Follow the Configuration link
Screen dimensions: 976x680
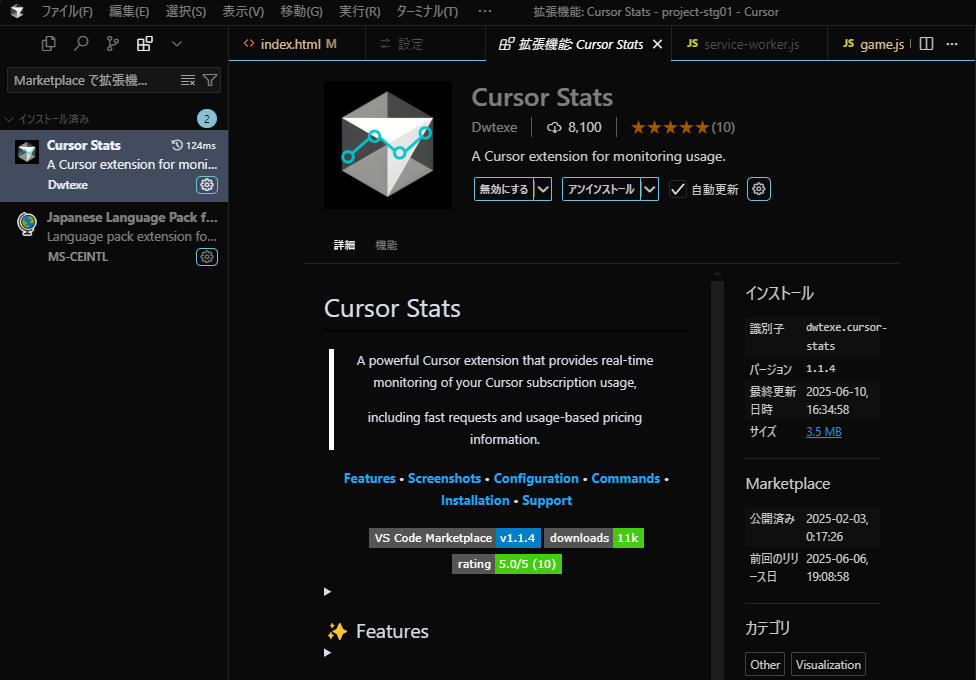[536, 479]
